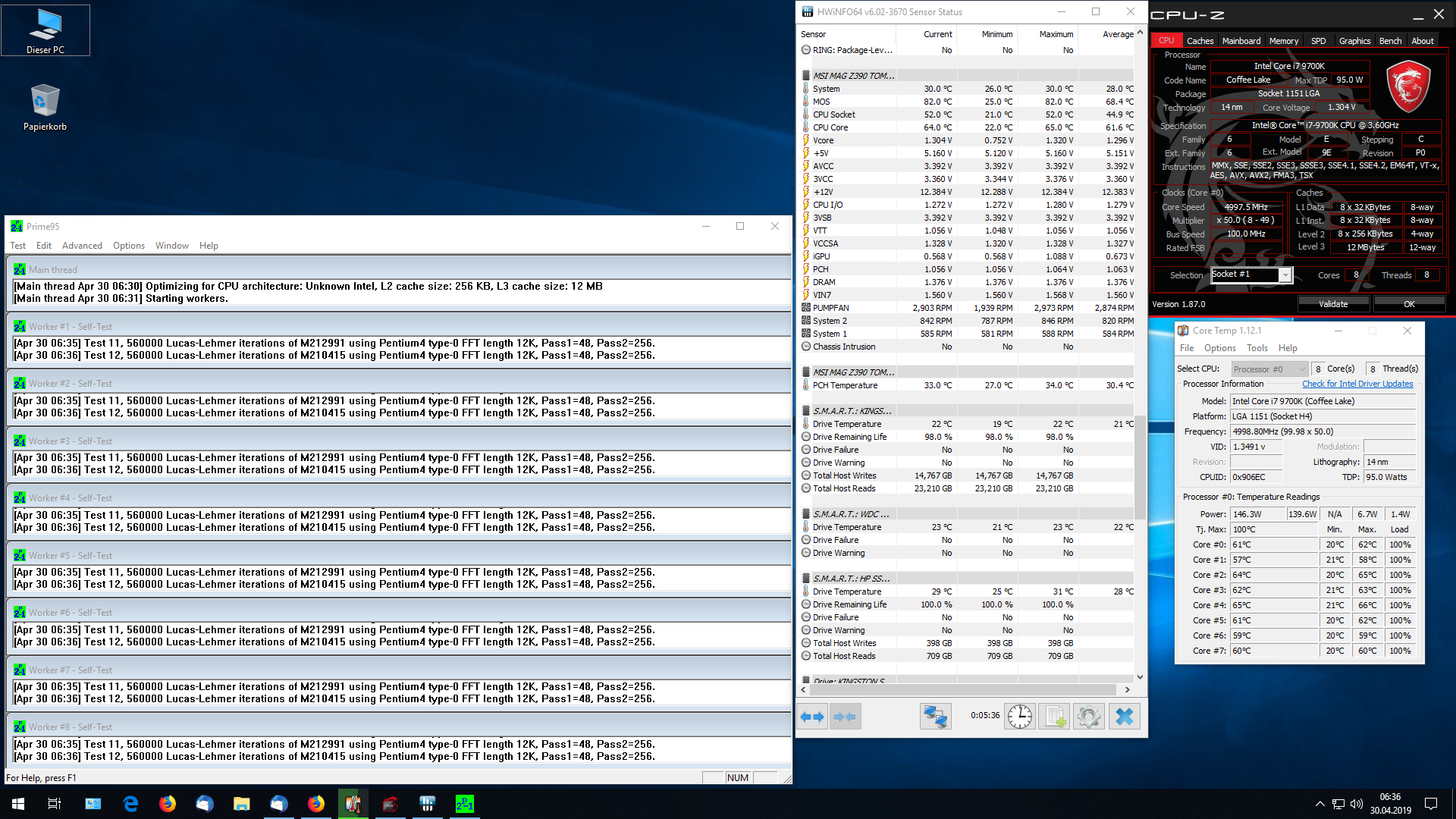1456x819 pixels.
Task: Click the blue X in HWiNFO toolbar
Action: coord(1125,716)
